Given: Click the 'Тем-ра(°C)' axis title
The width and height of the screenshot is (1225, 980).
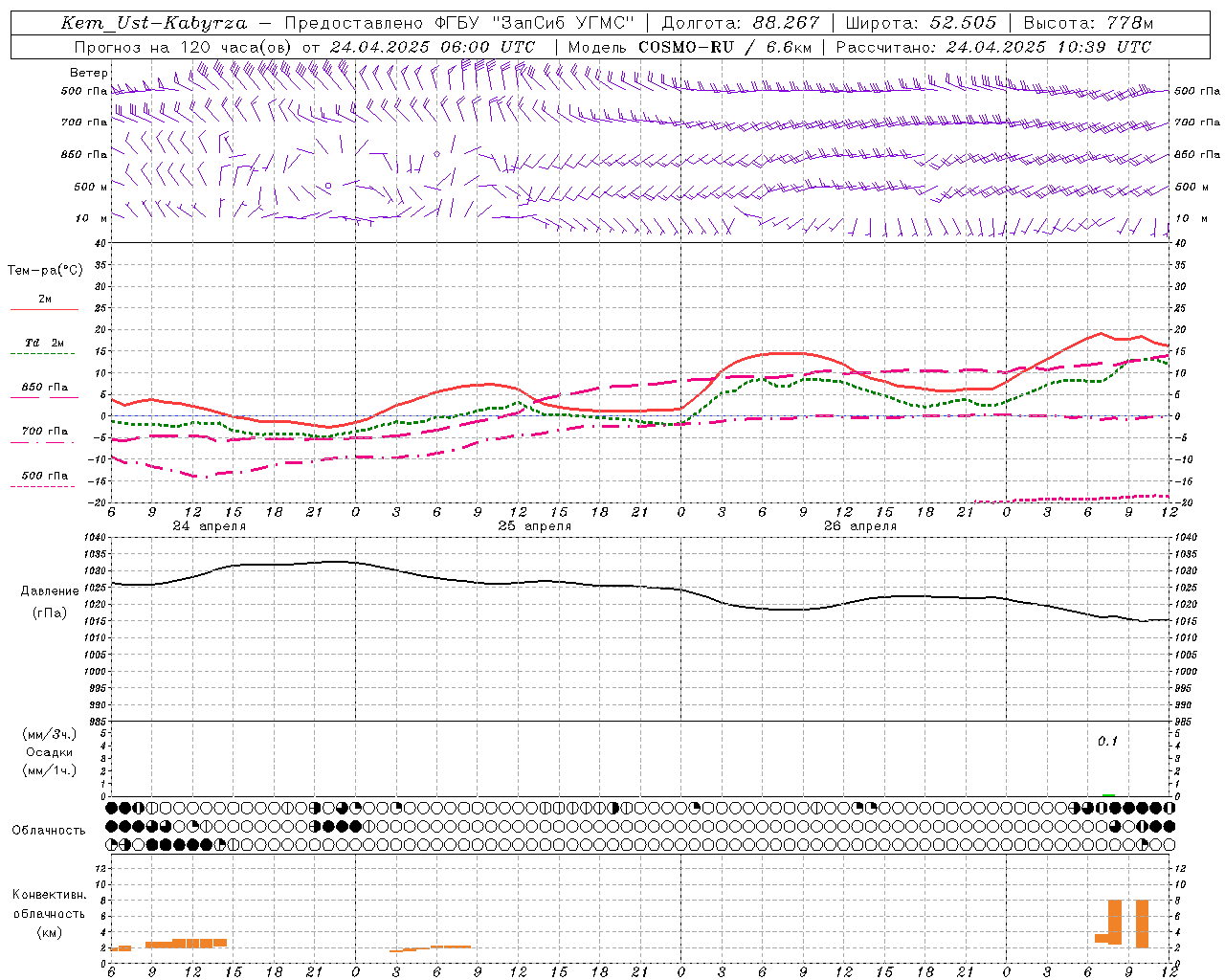Looking at the screenshot, I should click(45, 271).
